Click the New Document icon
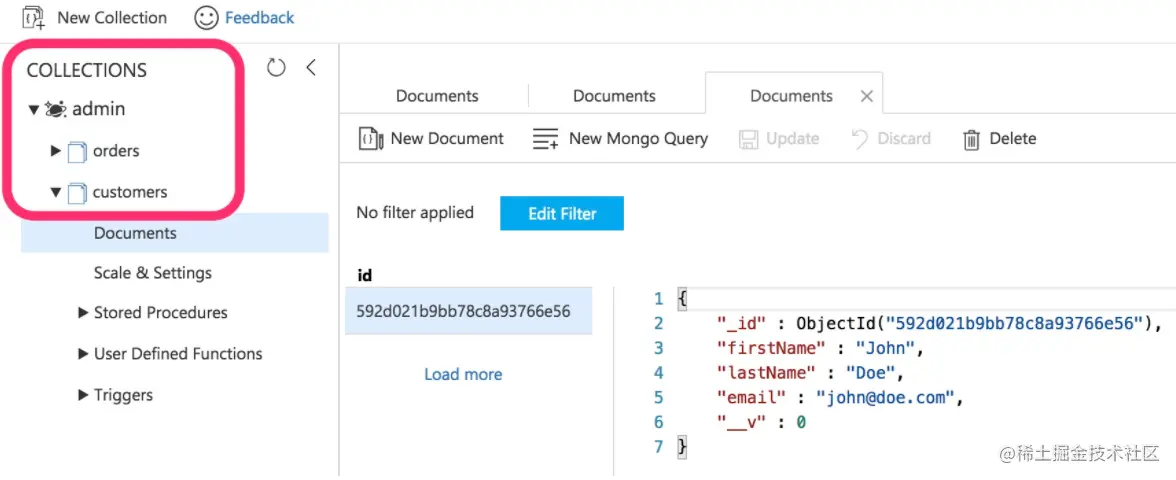The width and height of the screenshot is (1176, 480). (x=371, y=139)
